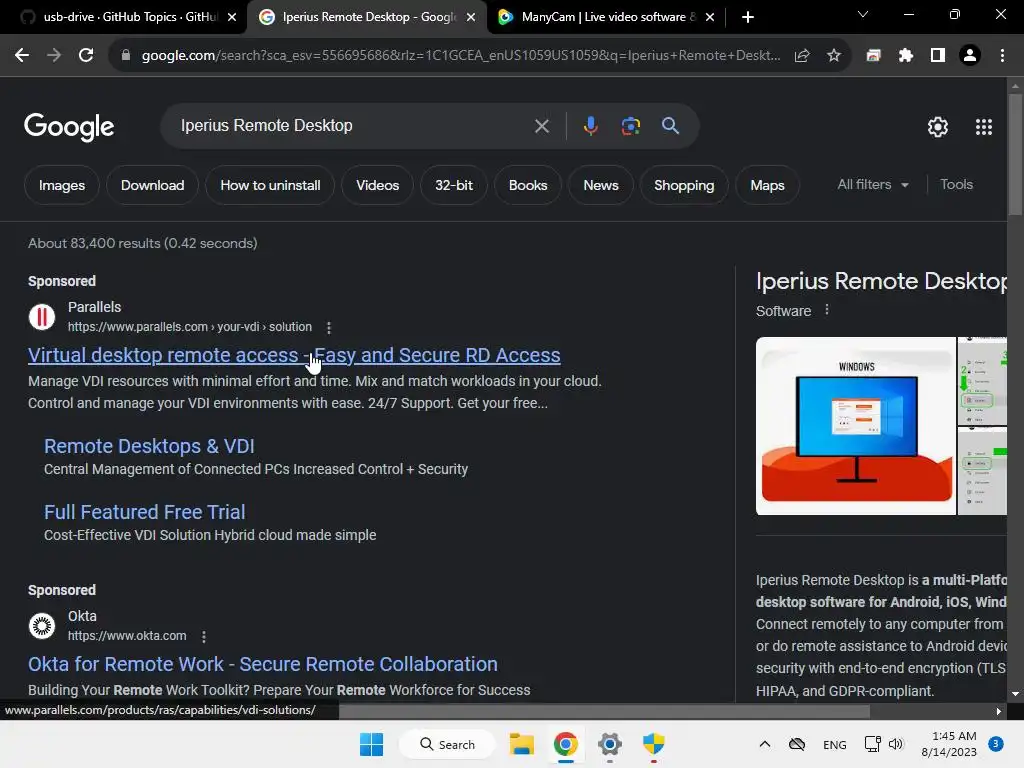Open the notification center badge
The width and height of the screenshot is (1024, 768).
pyautogui.click(x=995, y=744)
